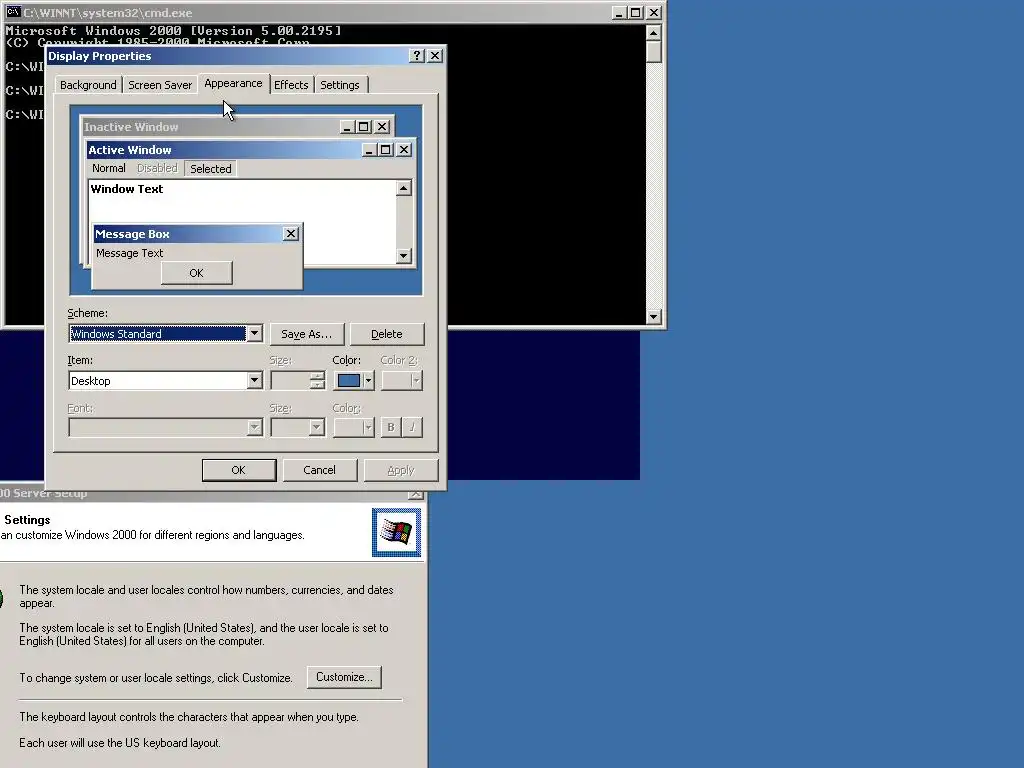Click the Save As... button

tap(306, 334)
